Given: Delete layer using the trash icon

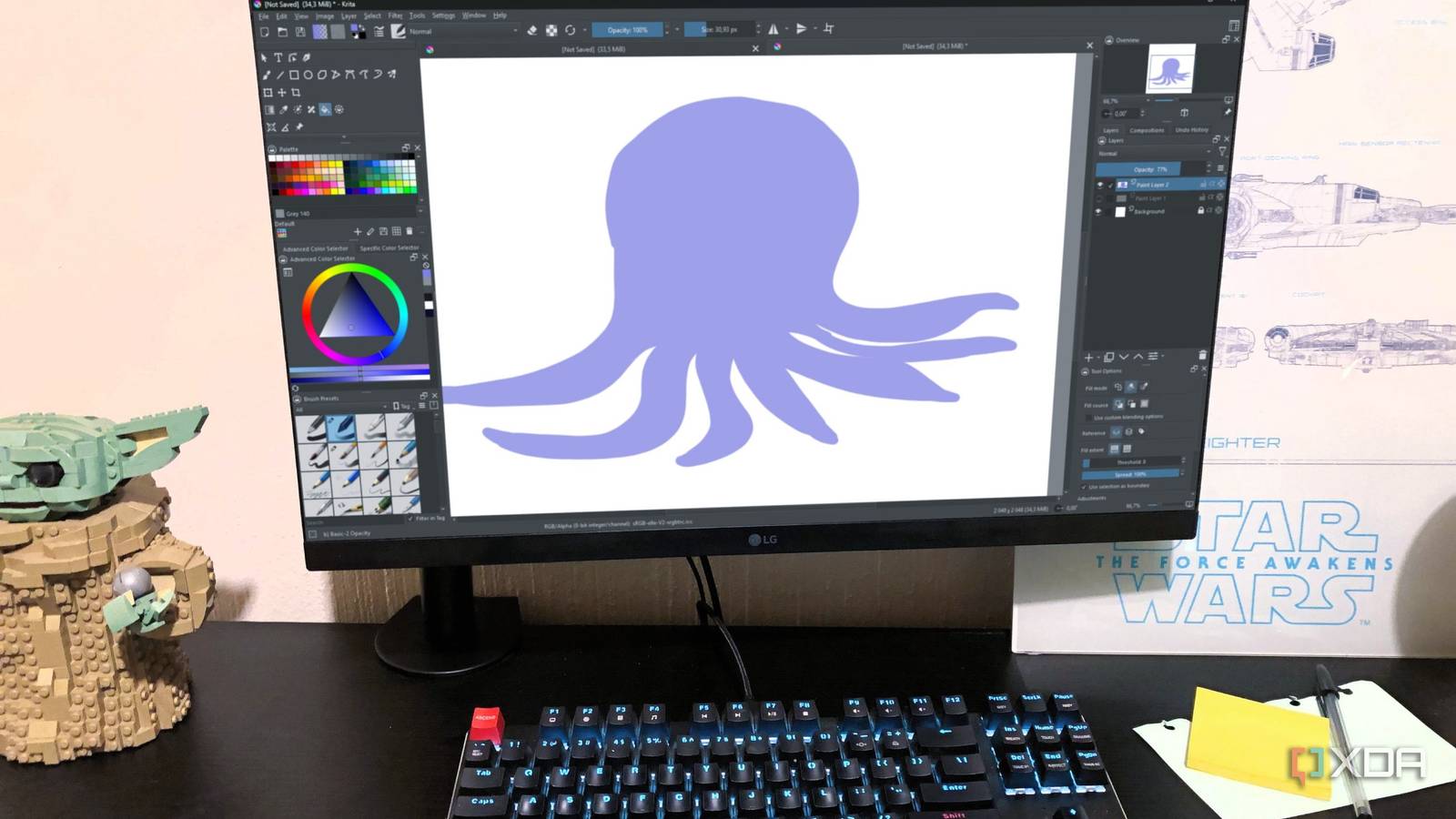Looking at the screenshot, I should (1202, 355).
